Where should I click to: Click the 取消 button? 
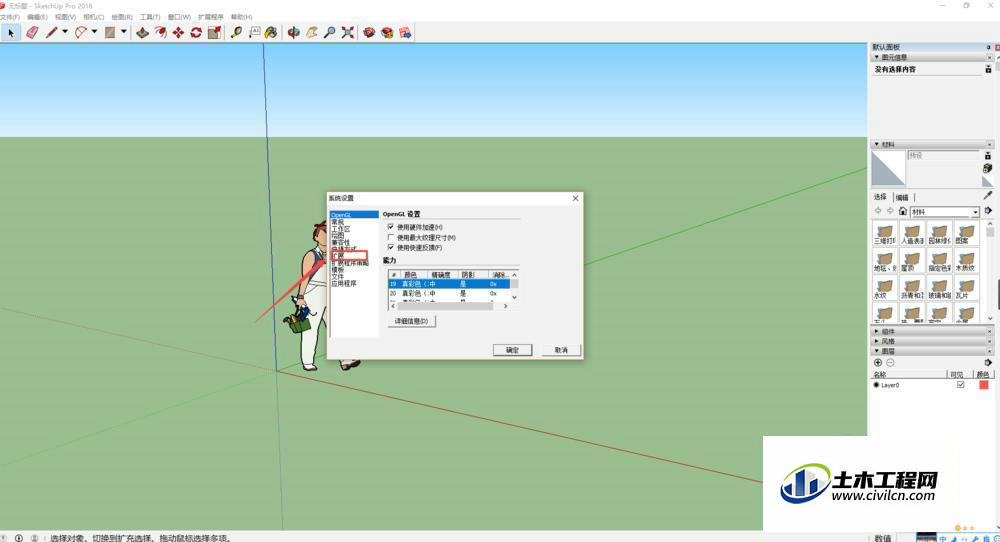(561, 350)
